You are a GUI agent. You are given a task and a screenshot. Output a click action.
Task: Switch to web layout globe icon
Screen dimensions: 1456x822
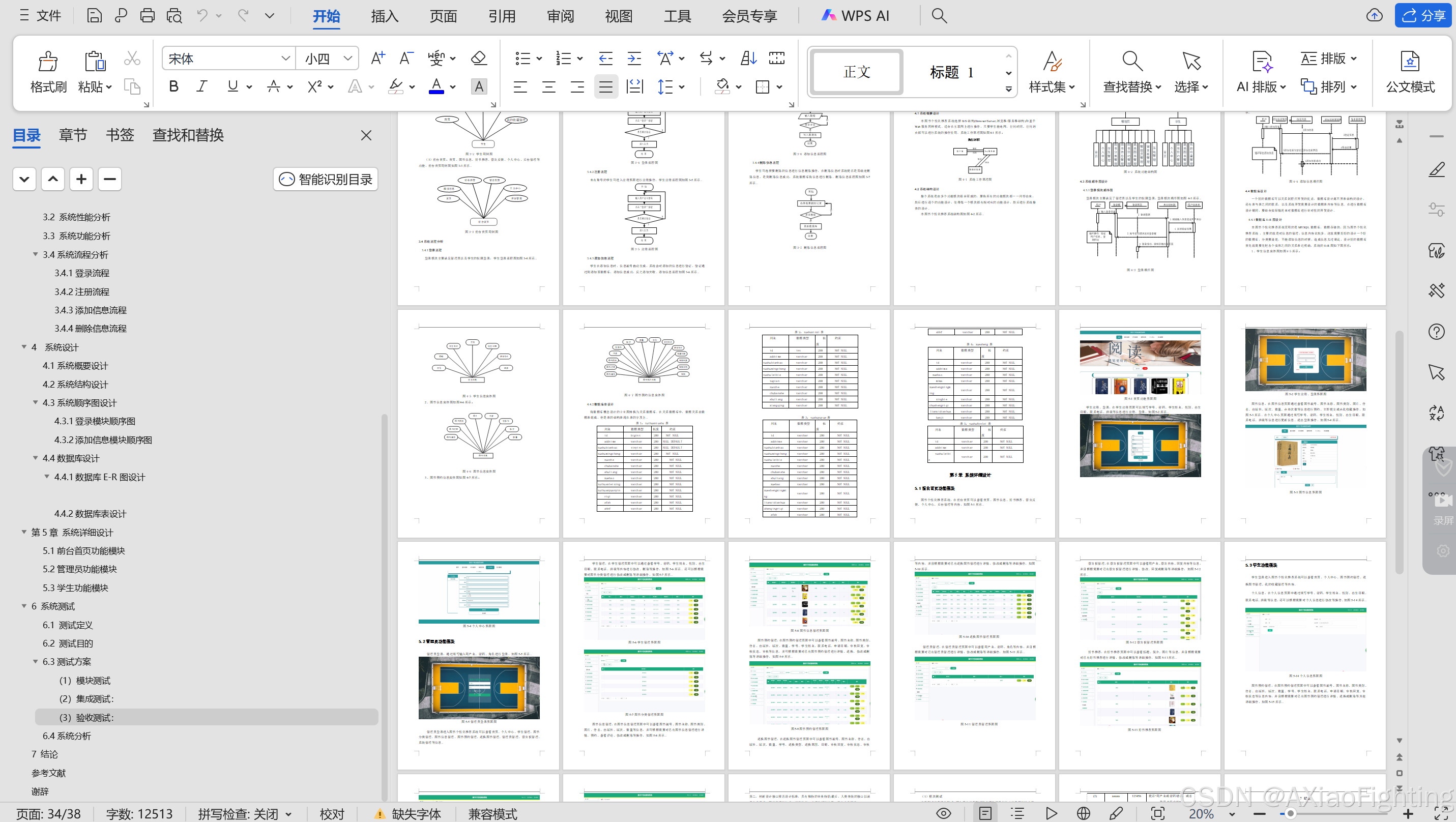(x=1084, y=813)
